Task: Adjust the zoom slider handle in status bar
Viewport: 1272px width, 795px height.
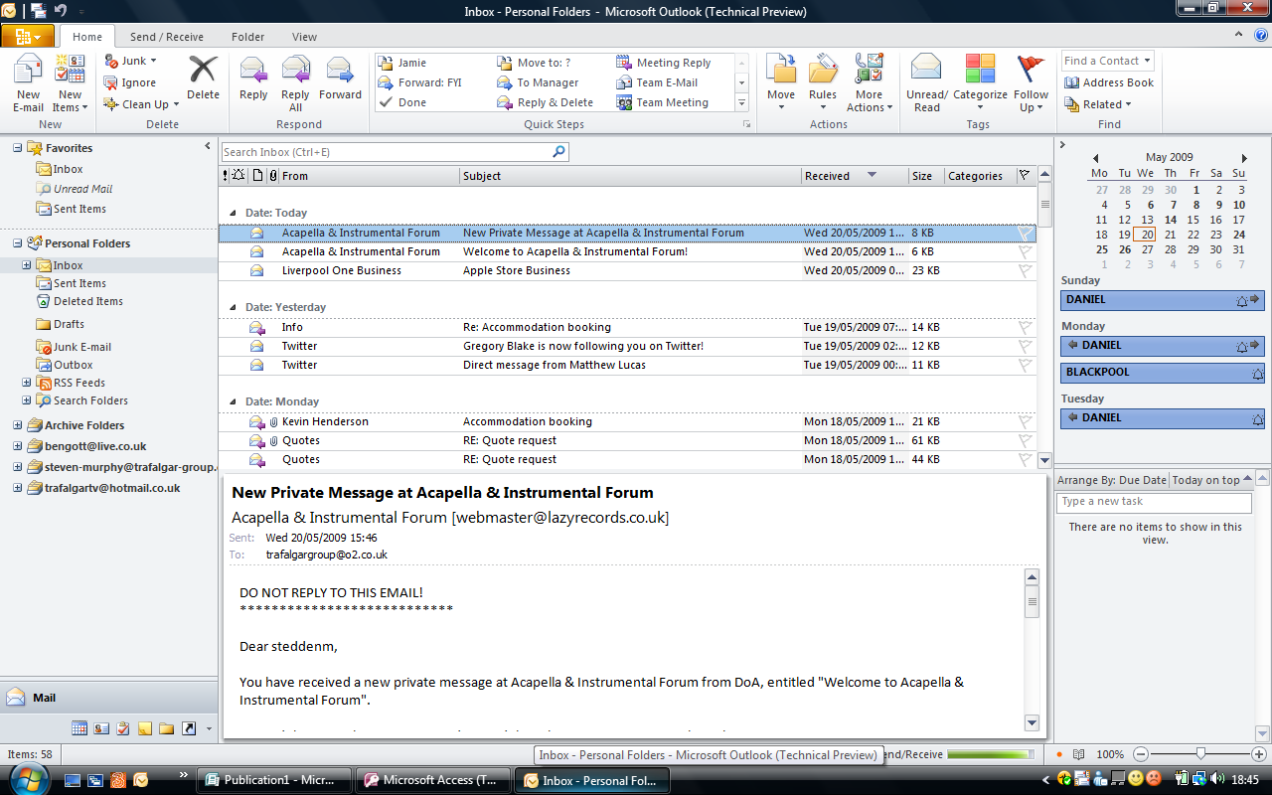Action: [1201, 754]
